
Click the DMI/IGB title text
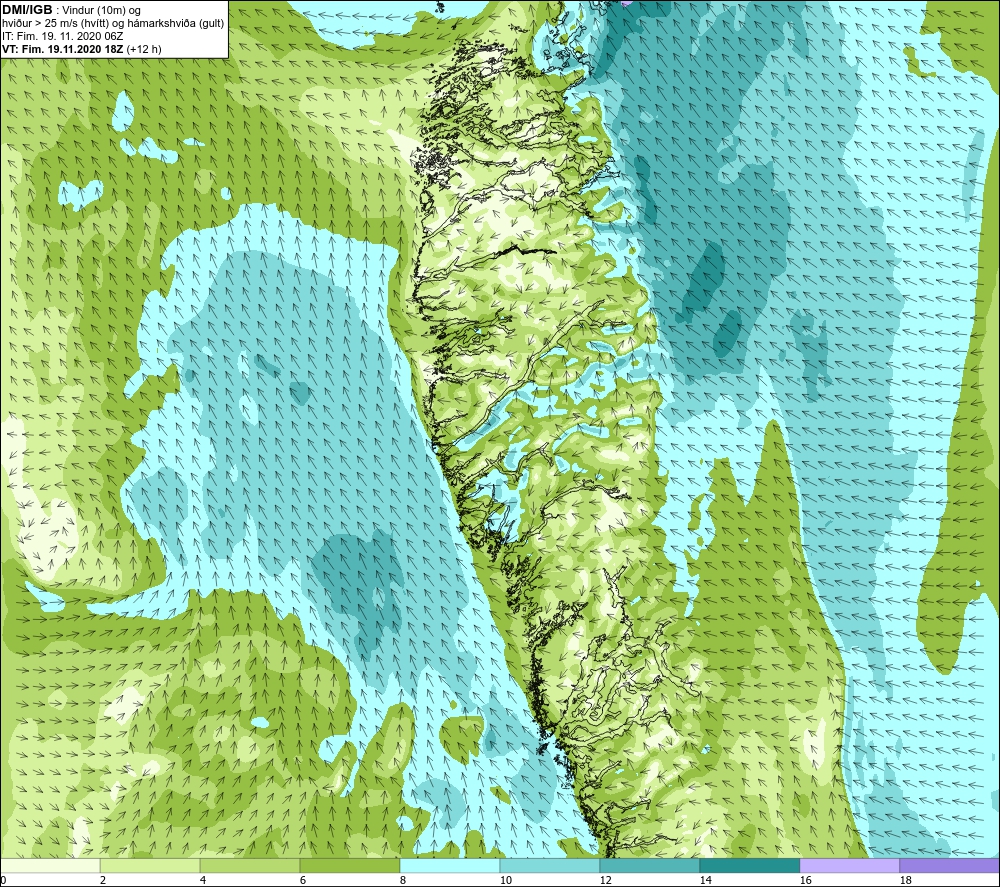click(x=27, y=10)
